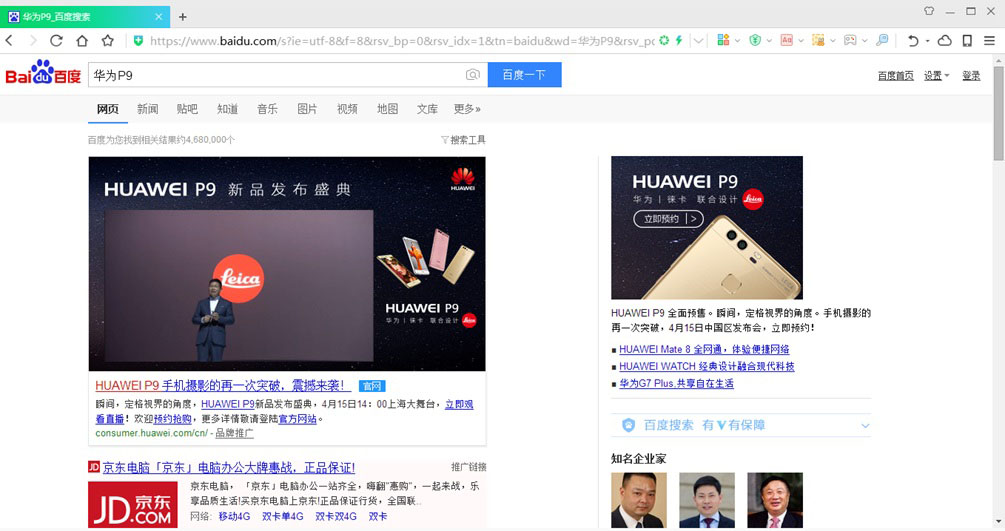Click the 预约抢购 link
The height and width of the screenshot is (531, 1005).
tap(172, 419)
